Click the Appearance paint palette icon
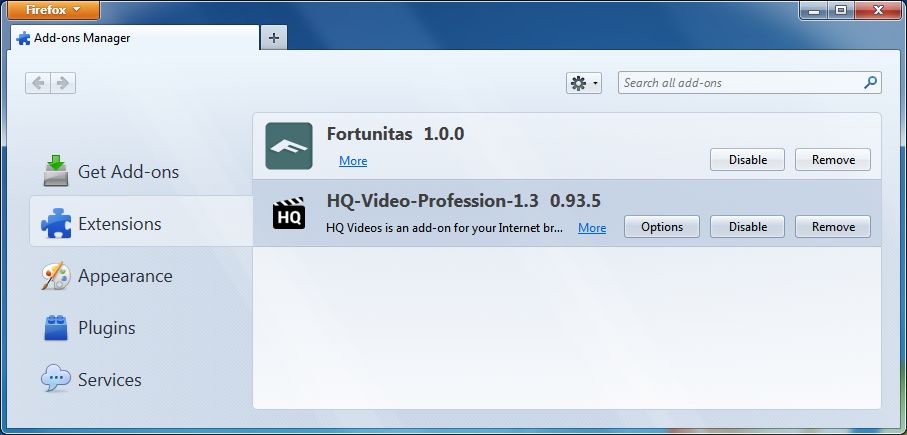The width and height of the screenshot is (907, 435). pyautogui.click(x=56, y=276)
